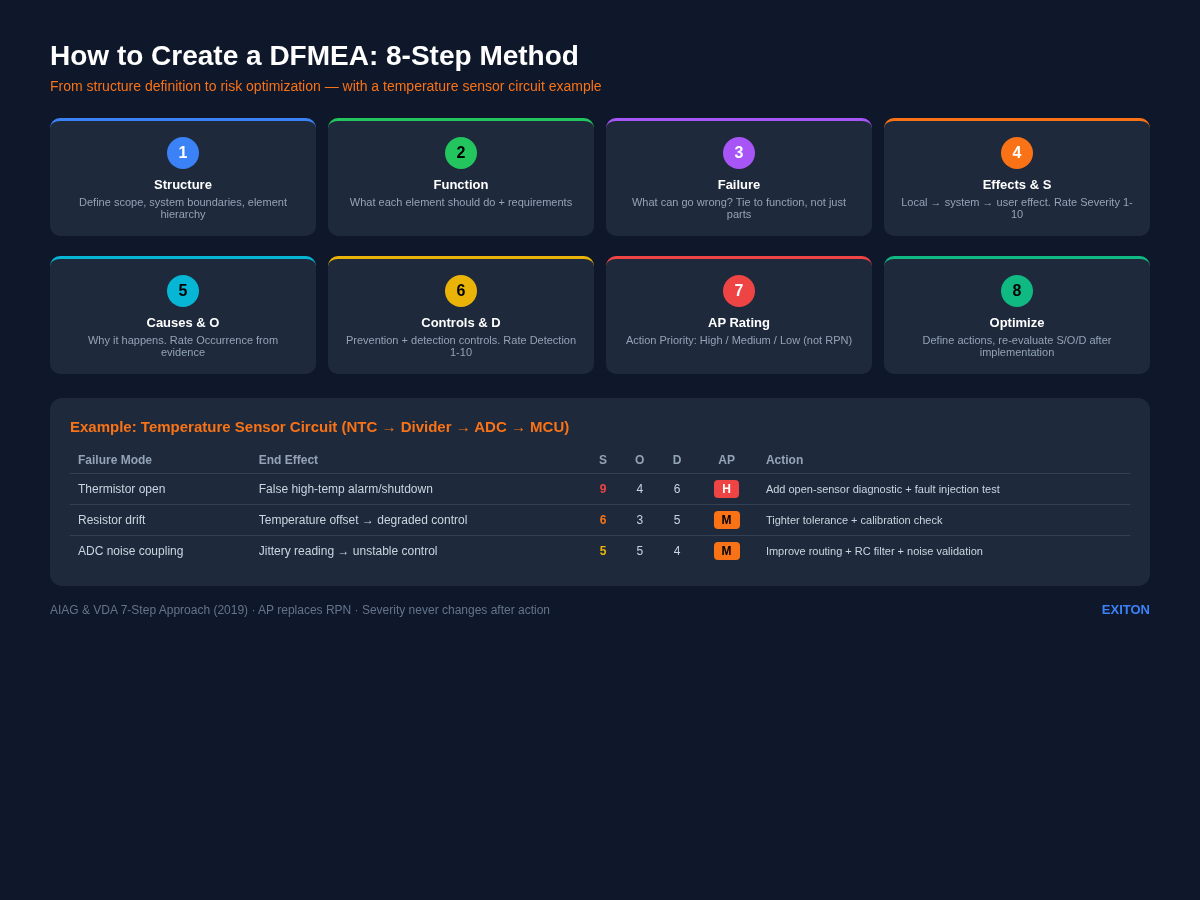
Task: Click the green Optimize step badge
Action: (x=1016, y=290)
